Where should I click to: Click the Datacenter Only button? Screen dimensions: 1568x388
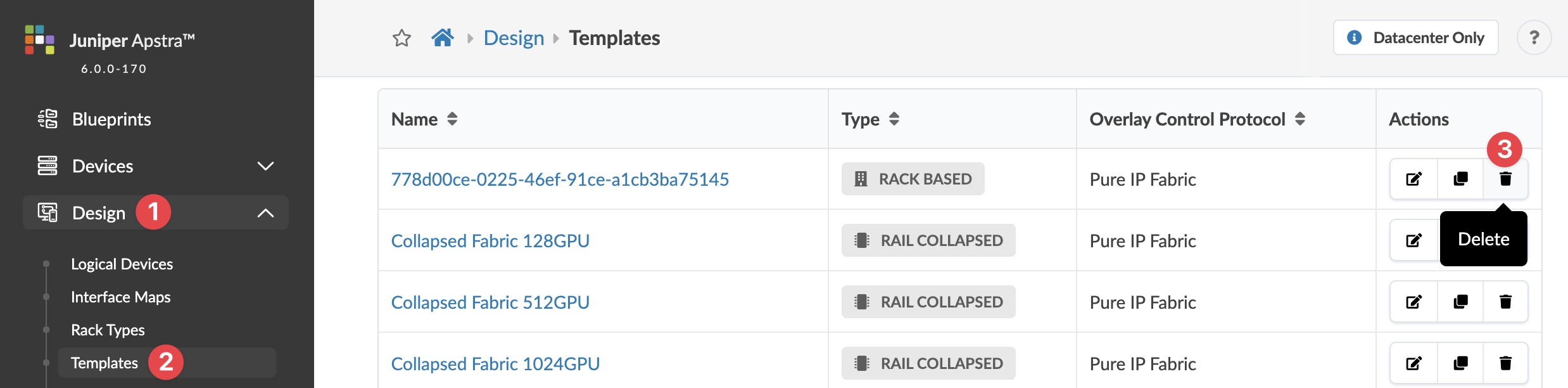click(x=1416, y=38)
